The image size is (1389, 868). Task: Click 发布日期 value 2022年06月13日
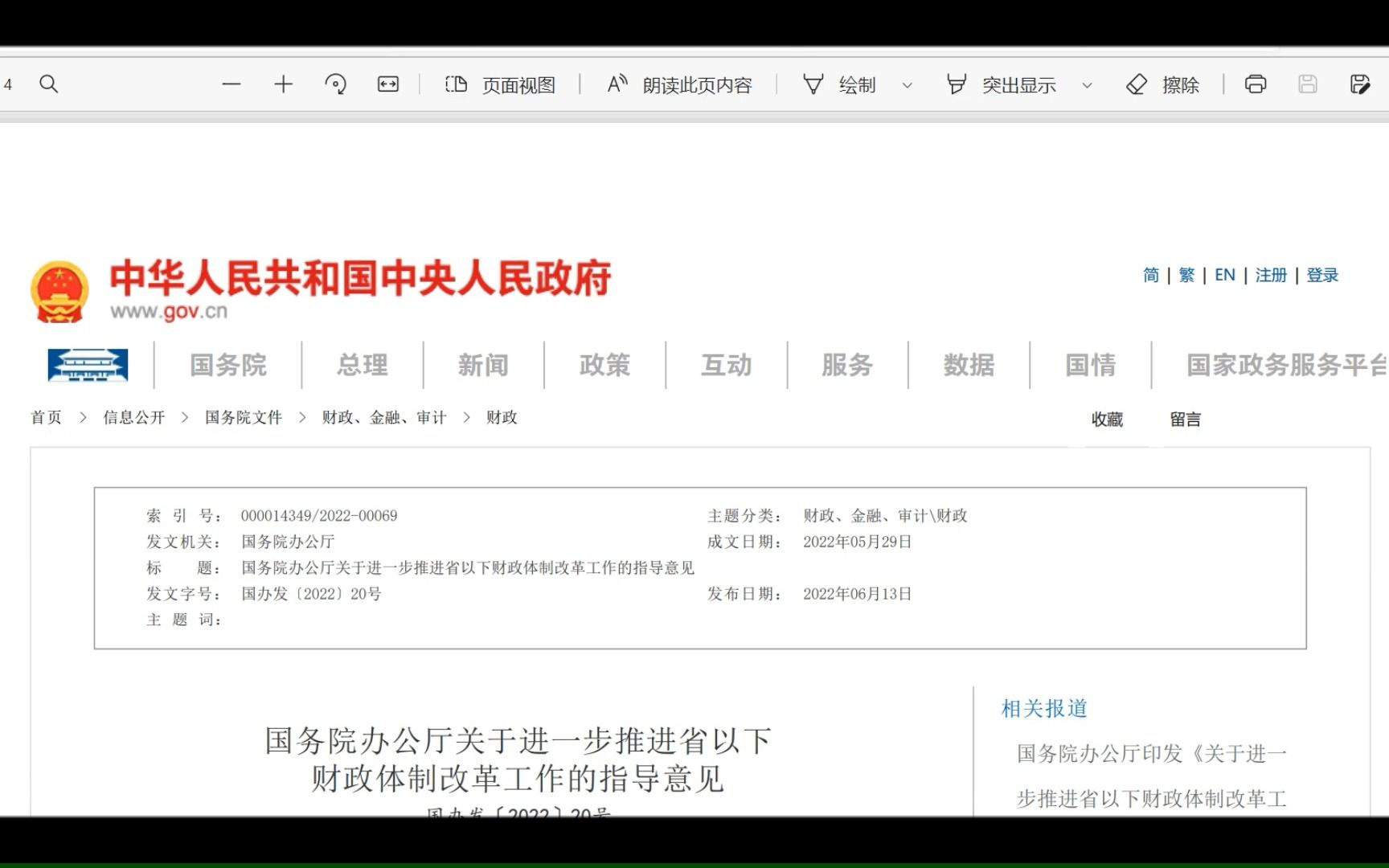coord(858,594)
